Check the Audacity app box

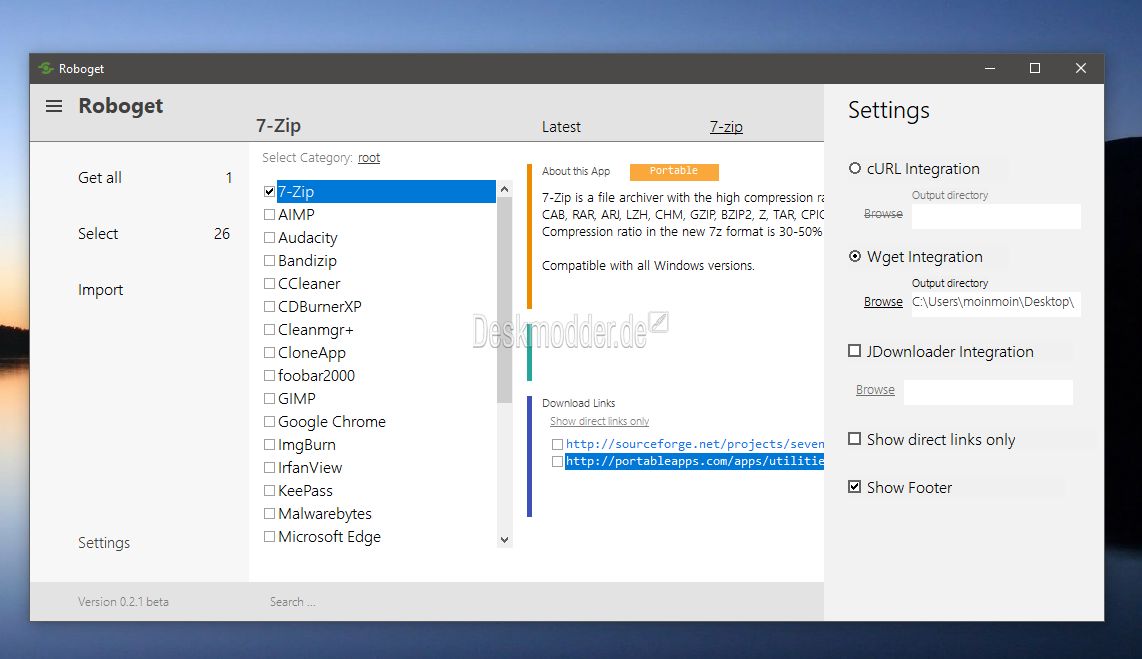pos(269,237)
